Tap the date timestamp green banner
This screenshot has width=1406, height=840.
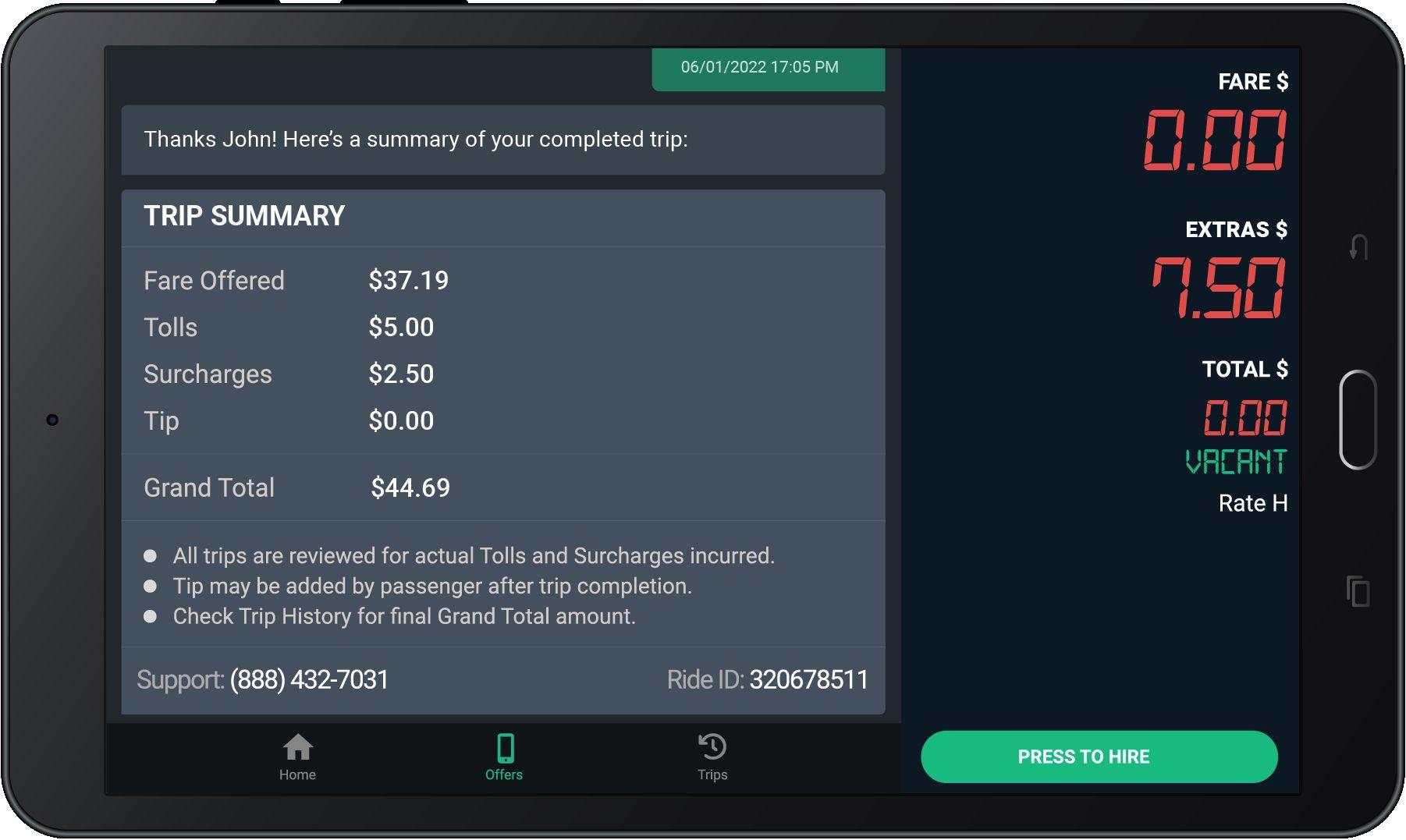pos(769,69)
